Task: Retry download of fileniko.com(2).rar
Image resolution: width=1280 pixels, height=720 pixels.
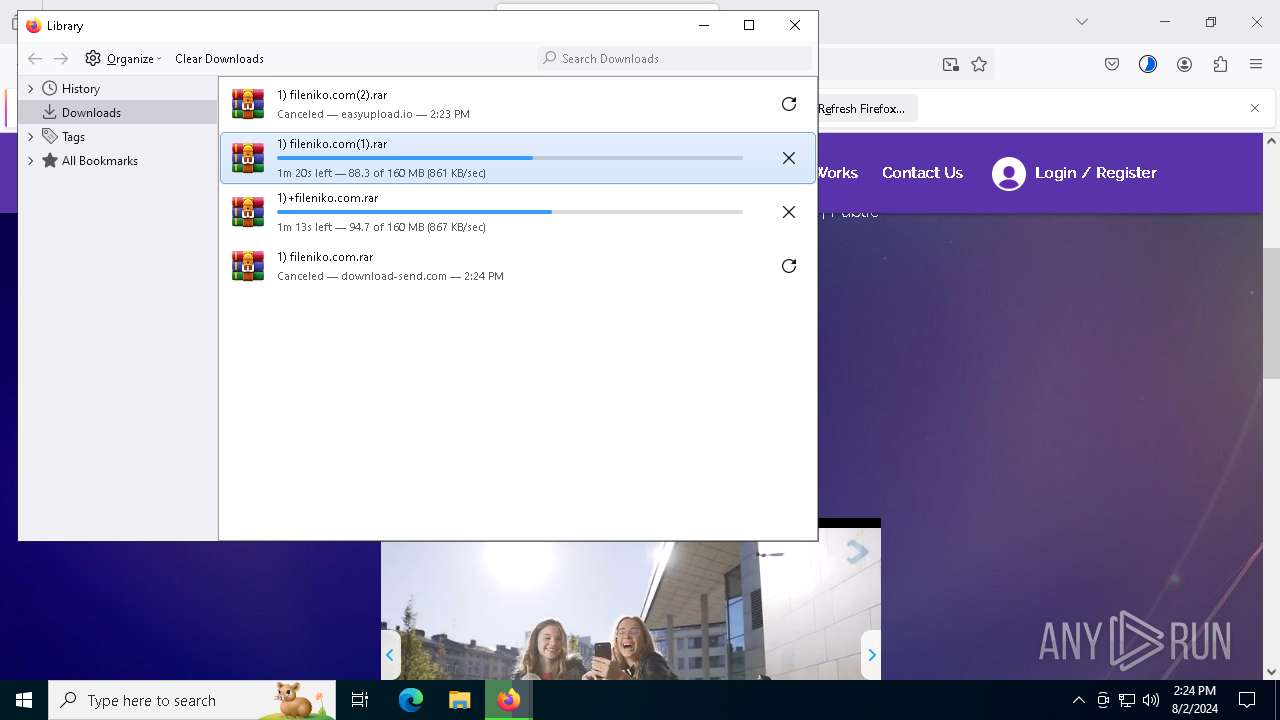Action: 789,104
